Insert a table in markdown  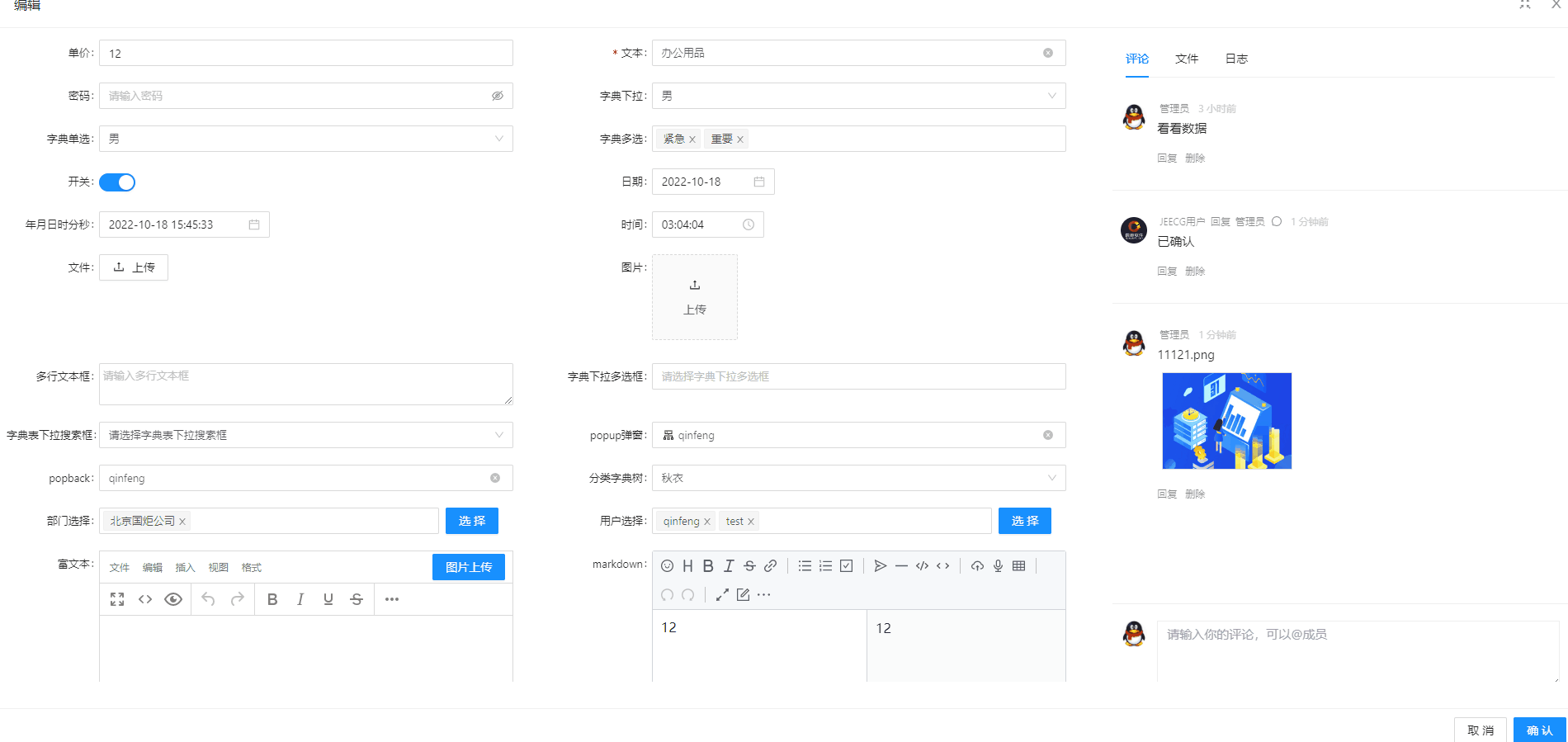coord(1018,566)
